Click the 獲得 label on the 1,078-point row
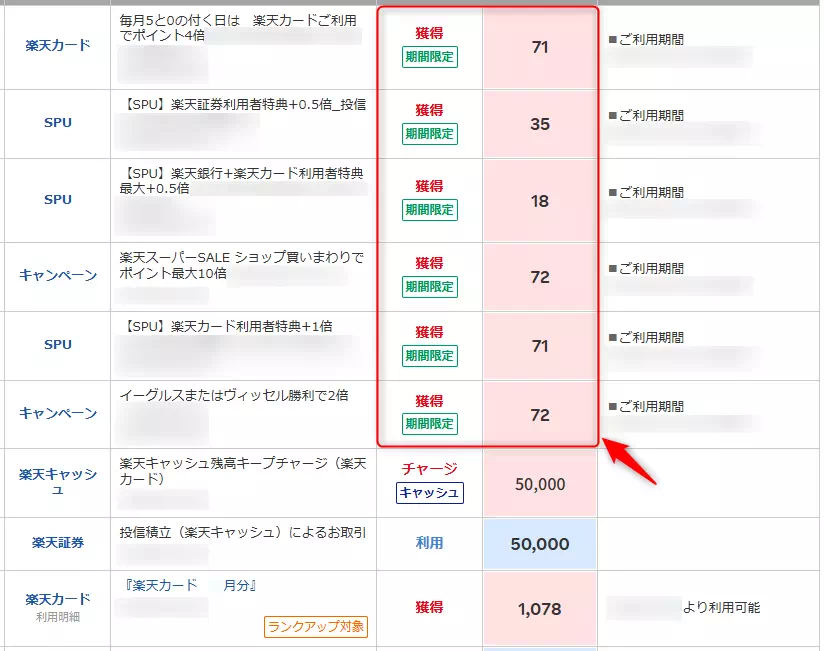824x651 pixels. coord(429,608)
